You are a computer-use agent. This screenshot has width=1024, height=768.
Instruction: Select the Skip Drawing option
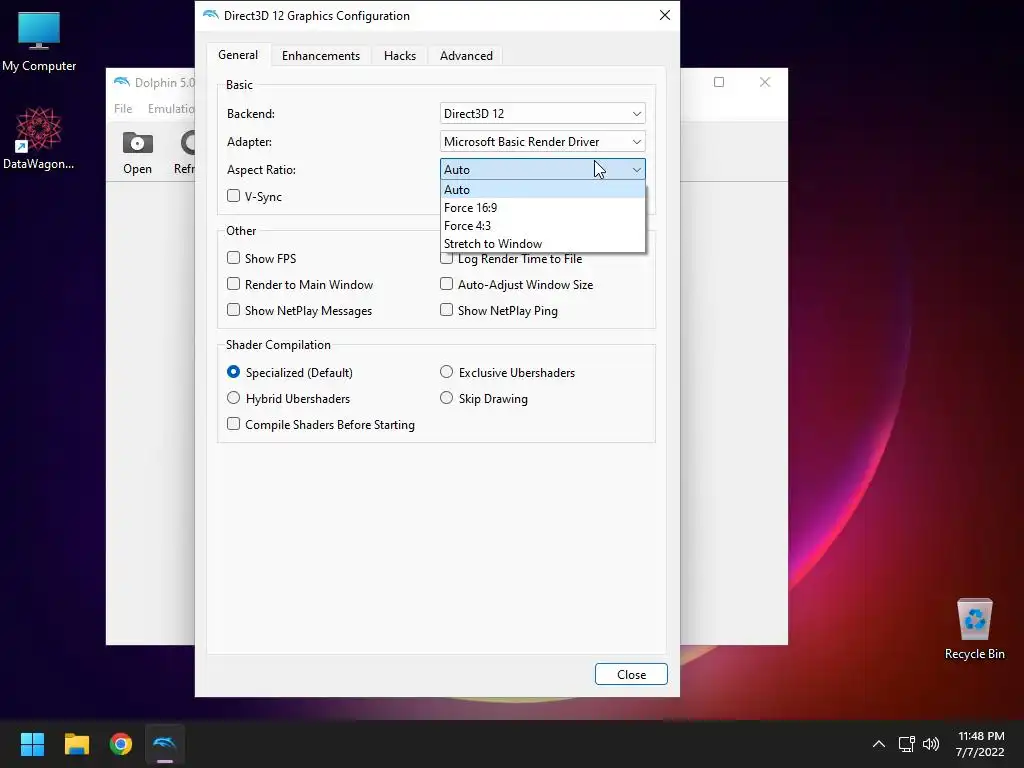point(446,398)
